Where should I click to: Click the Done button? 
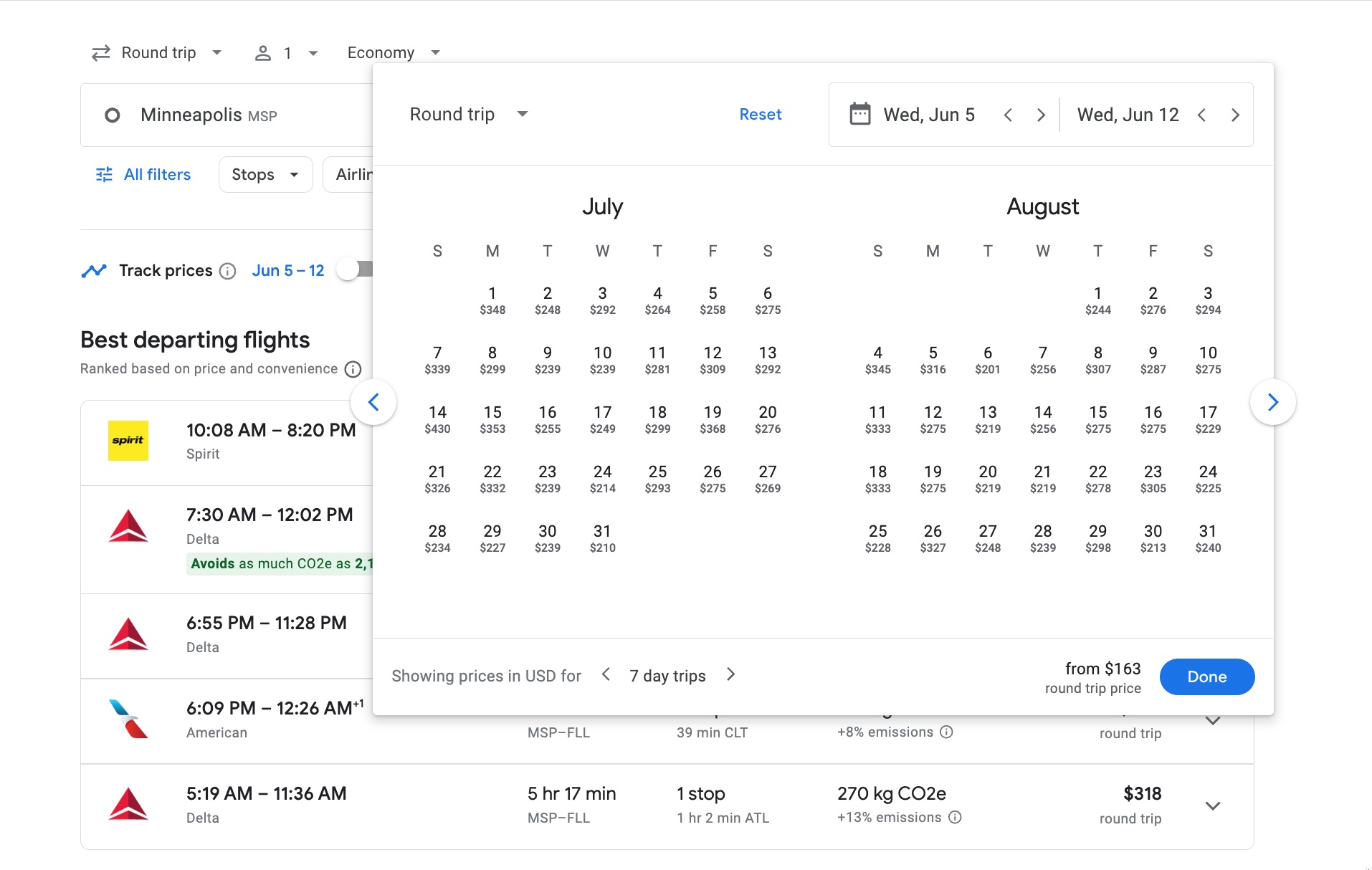(1207, 677)
